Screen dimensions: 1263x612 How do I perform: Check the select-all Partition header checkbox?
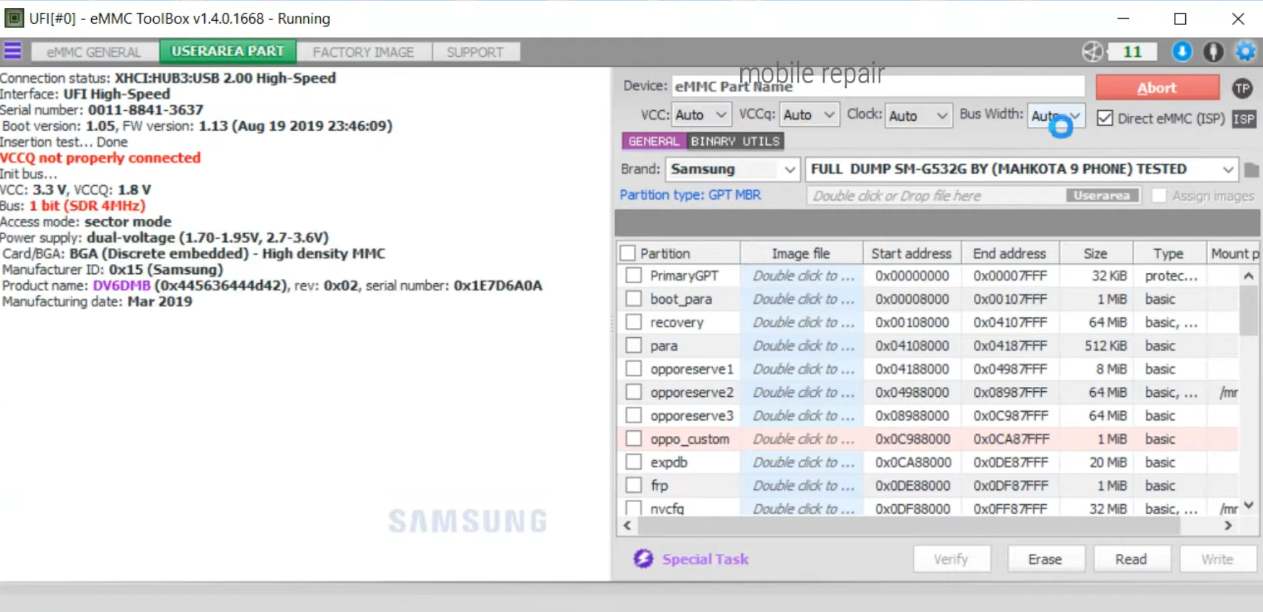pos(627,253)
